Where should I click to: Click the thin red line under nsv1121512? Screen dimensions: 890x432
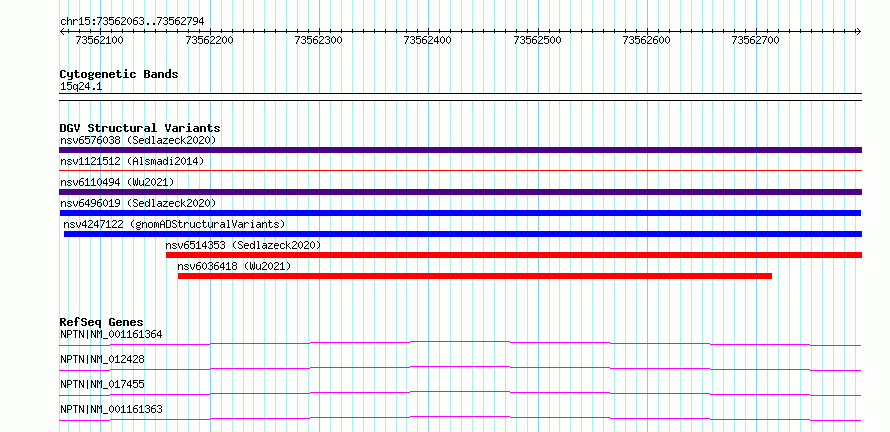(460, 170)
